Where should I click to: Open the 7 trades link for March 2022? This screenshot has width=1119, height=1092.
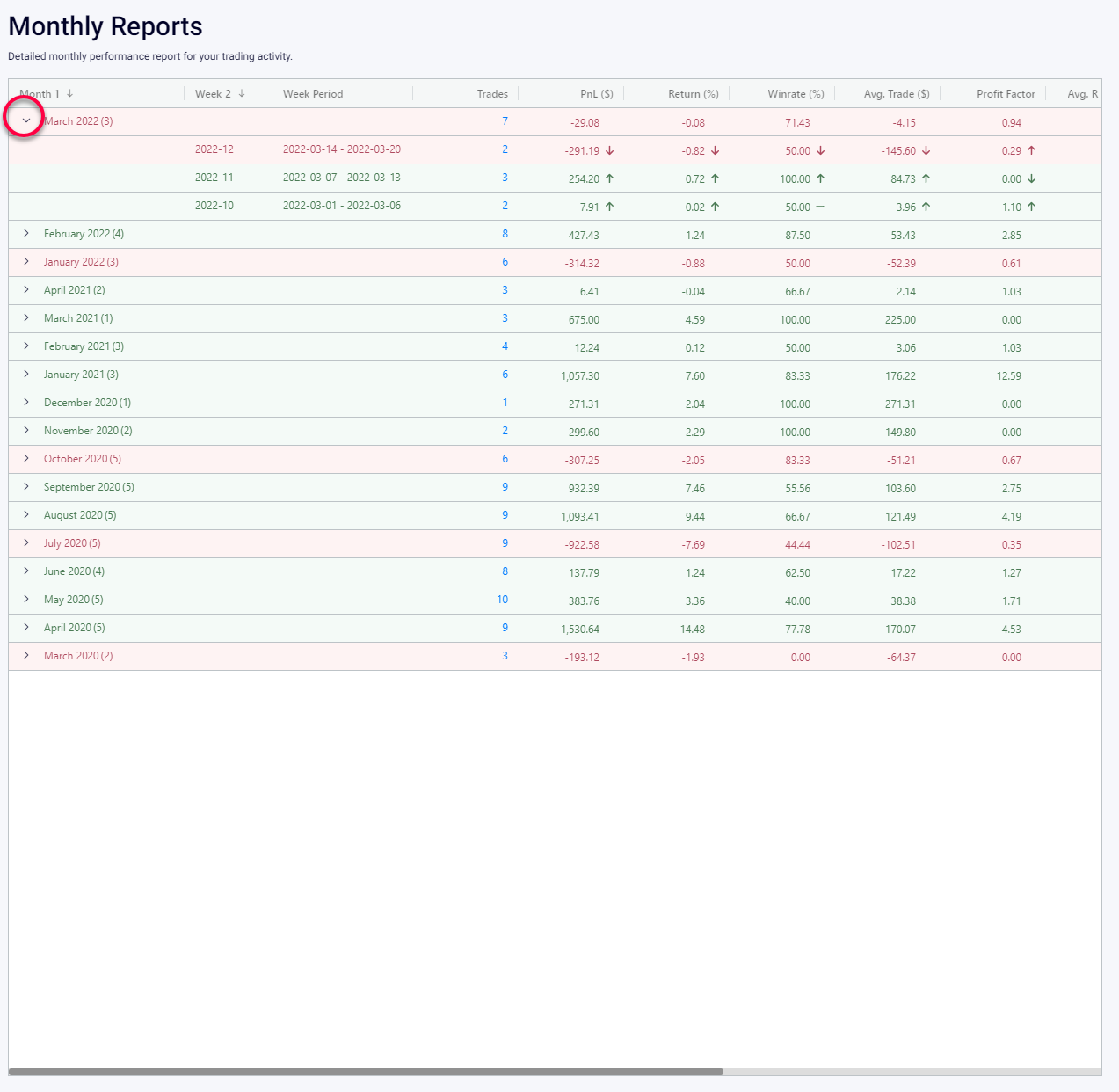click(505, 121)
